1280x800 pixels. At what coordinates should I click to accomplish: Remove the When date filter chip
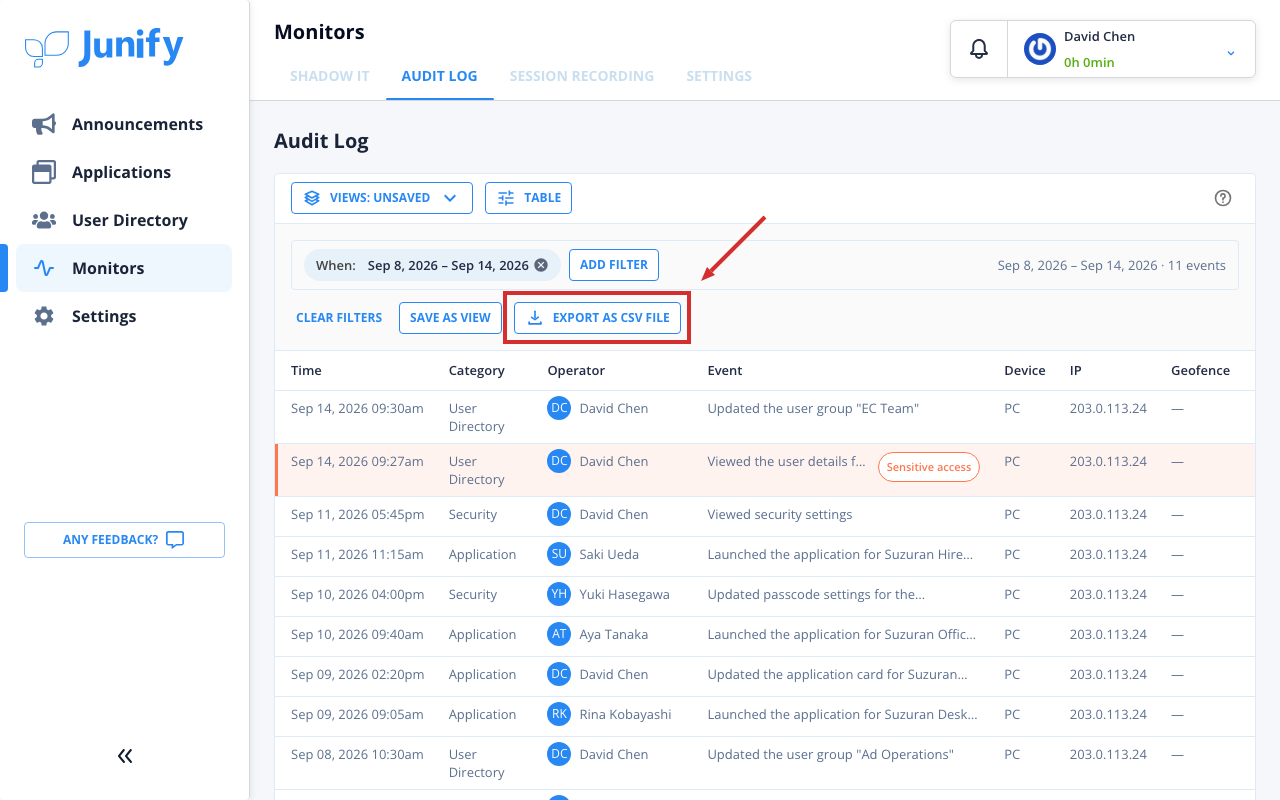541,265
